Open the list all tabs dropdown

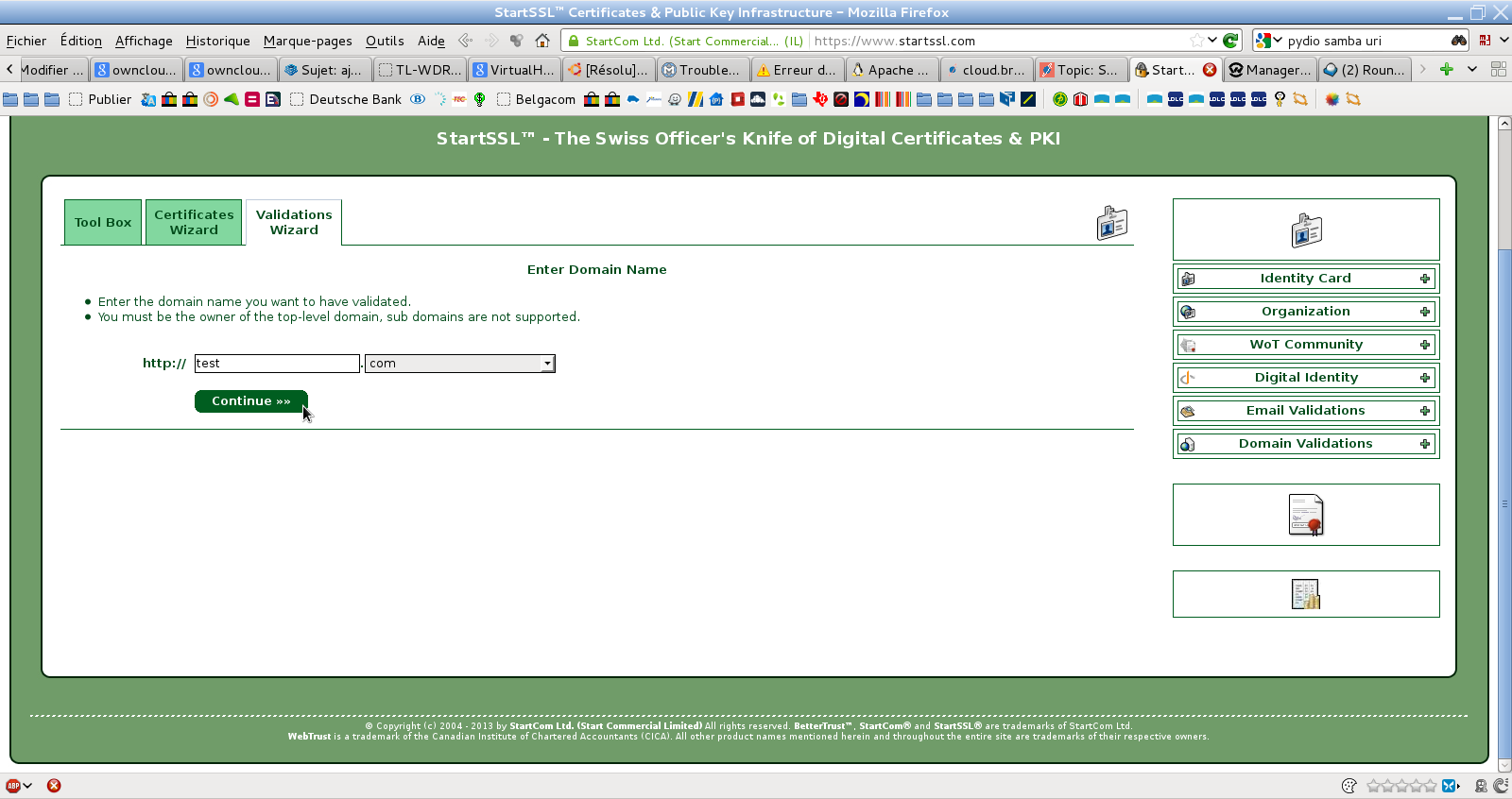pos(1471,69)
